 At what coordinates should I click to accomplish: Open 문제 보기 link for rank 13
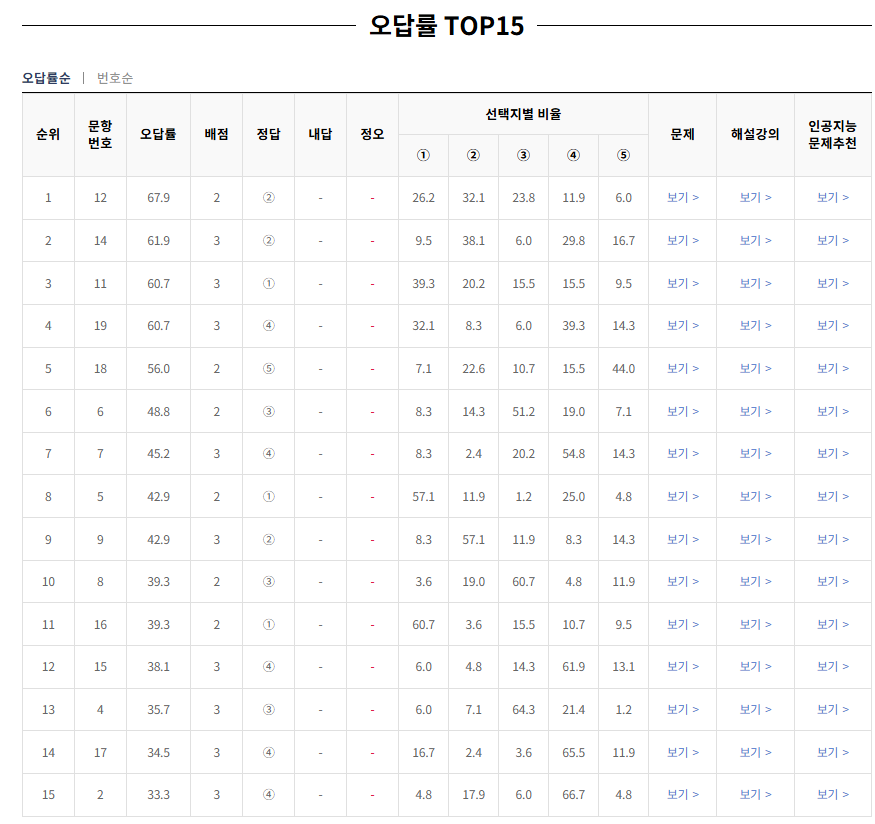coord(682,709)
